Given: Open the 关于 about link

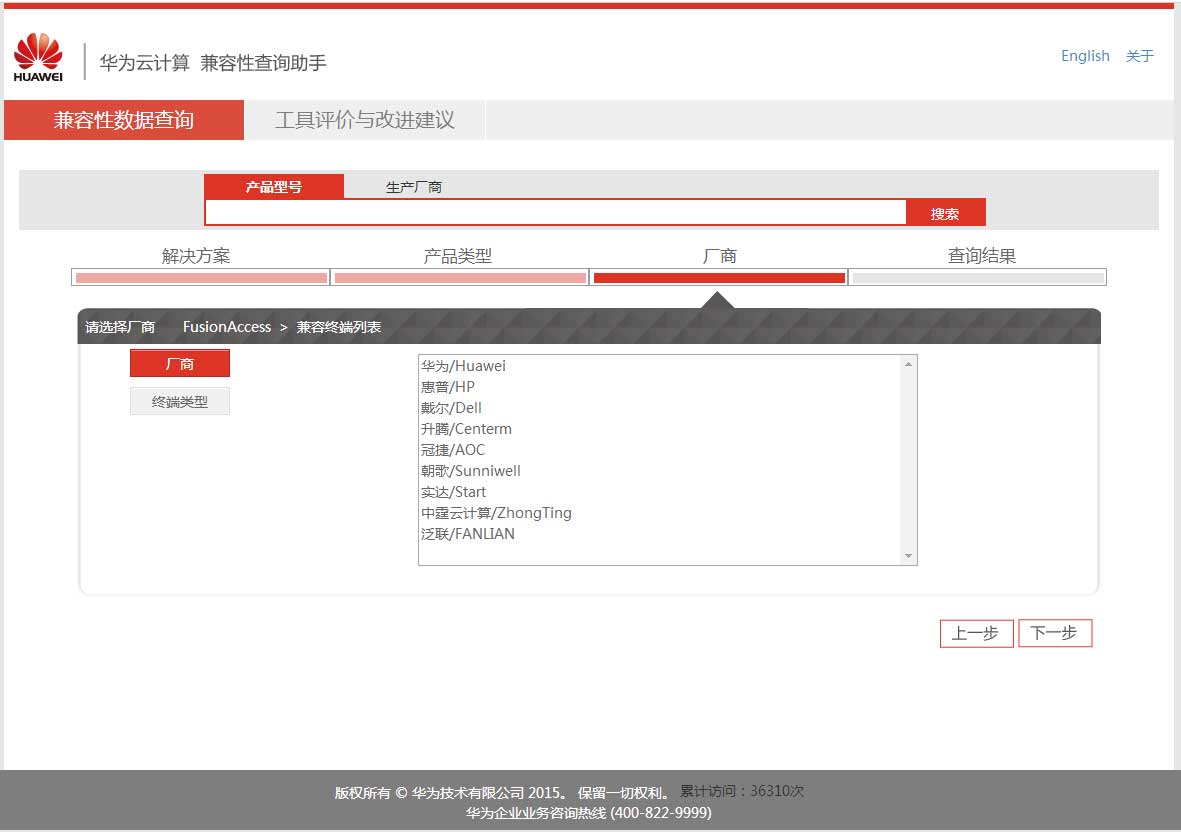Looking at the screenshot, I should coord(1140,56).
